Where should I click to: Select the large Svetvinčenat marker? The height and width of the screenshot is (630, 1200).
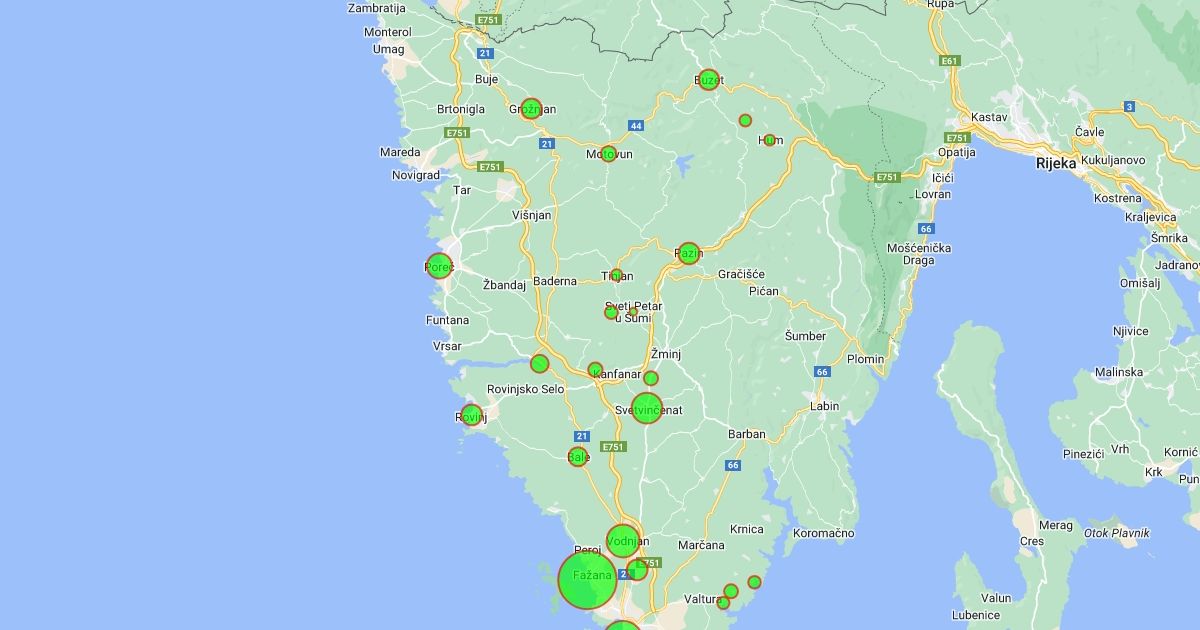(647, 408)
